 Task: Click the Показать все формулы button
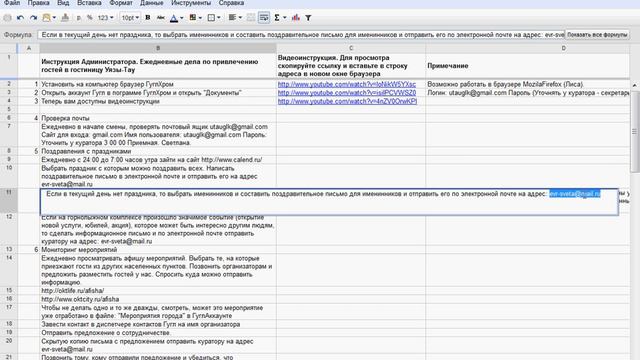(x=597, y=35)
